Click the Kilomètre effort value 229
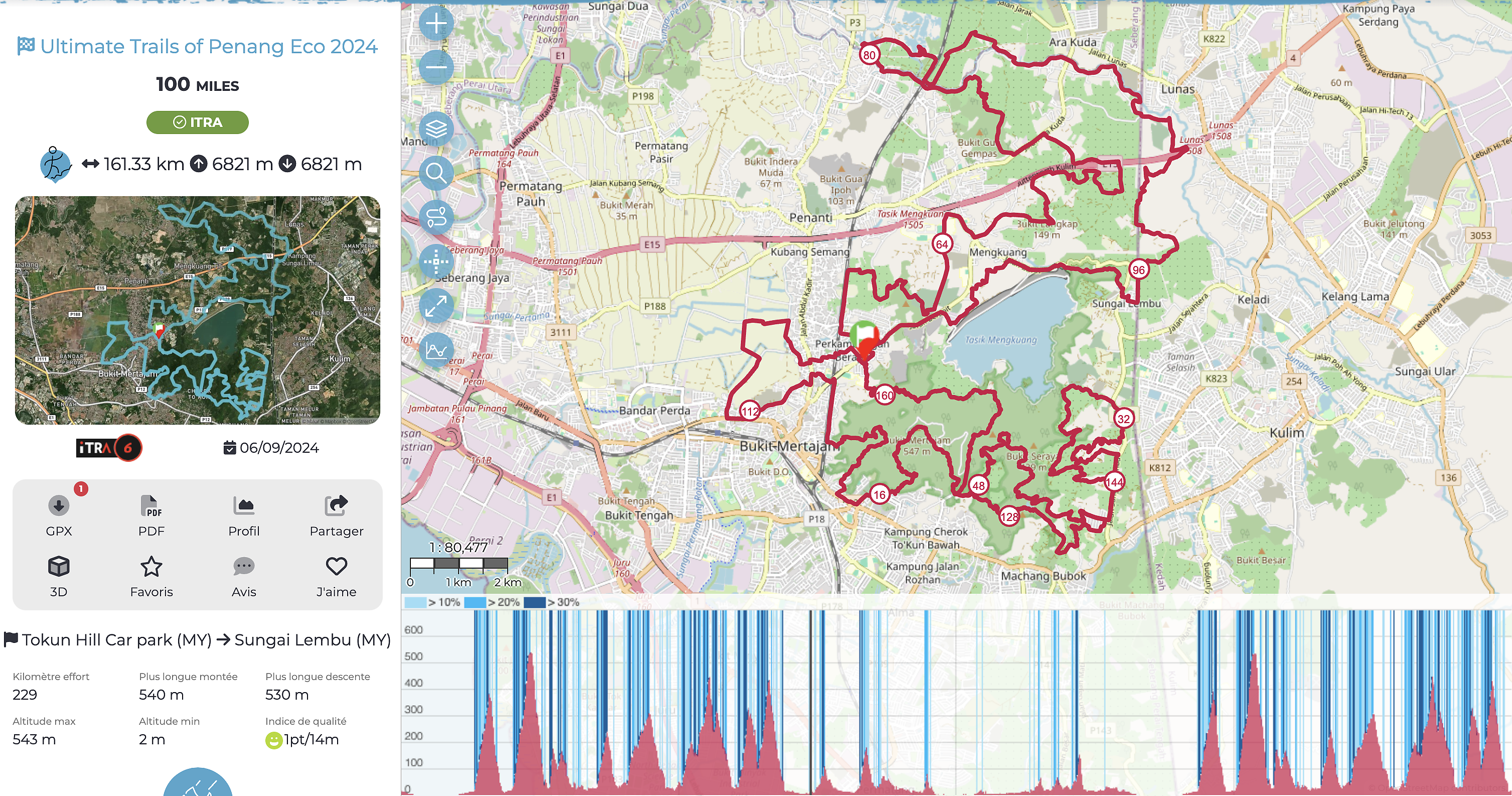 click(25, 695)
